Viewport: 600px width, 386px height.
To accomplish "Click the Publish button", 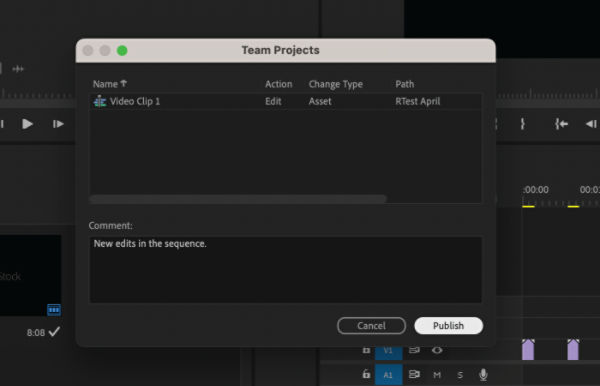I will 448,326.
